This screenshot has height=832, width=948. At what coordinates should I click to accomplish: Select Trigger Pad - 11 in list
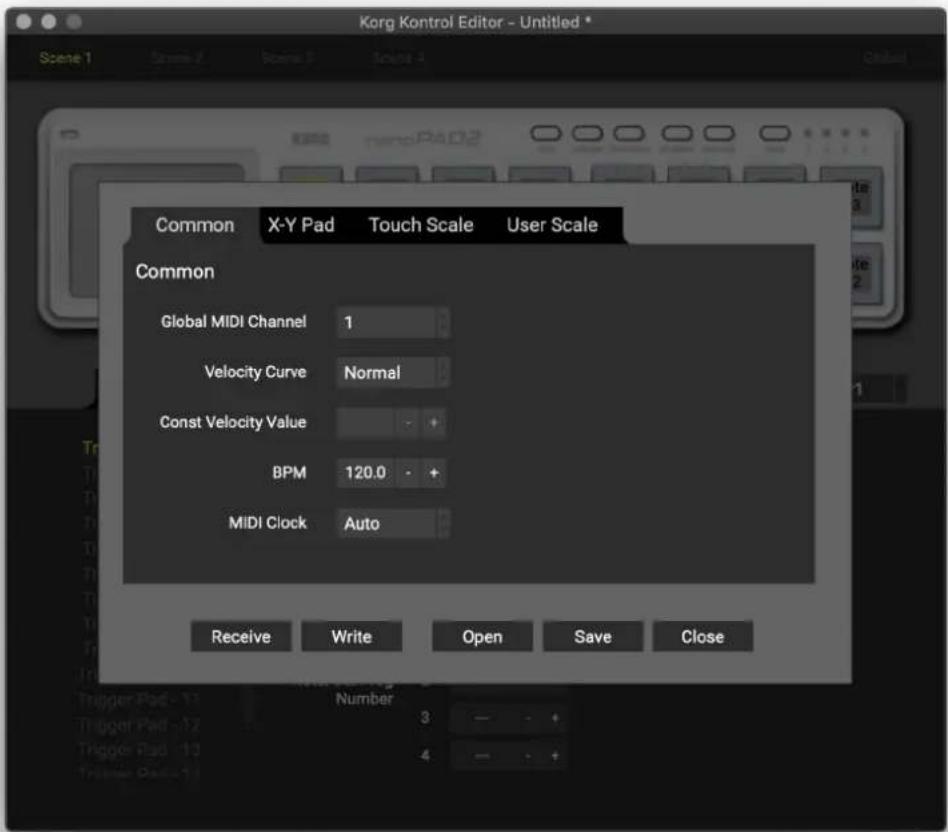[139, 700]
